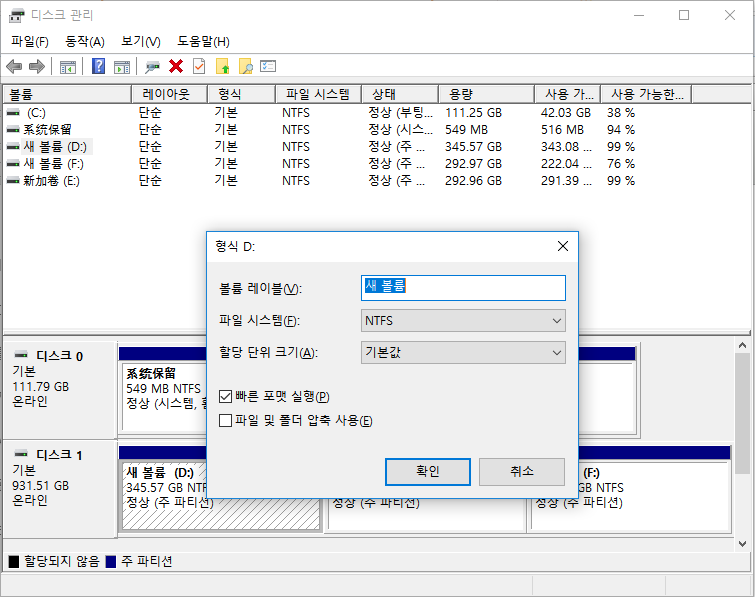Screen dimensions: 755x597
Task: Click the drive icon of the (C:) row
Action: click(x=13, y=113)
